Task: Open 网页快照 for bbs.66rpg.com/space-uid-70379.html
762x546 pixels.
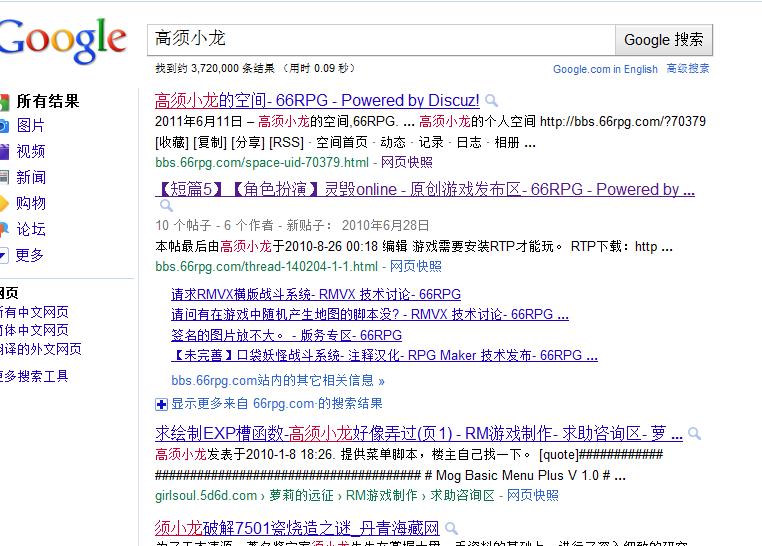Action: (x=407, y=162)
